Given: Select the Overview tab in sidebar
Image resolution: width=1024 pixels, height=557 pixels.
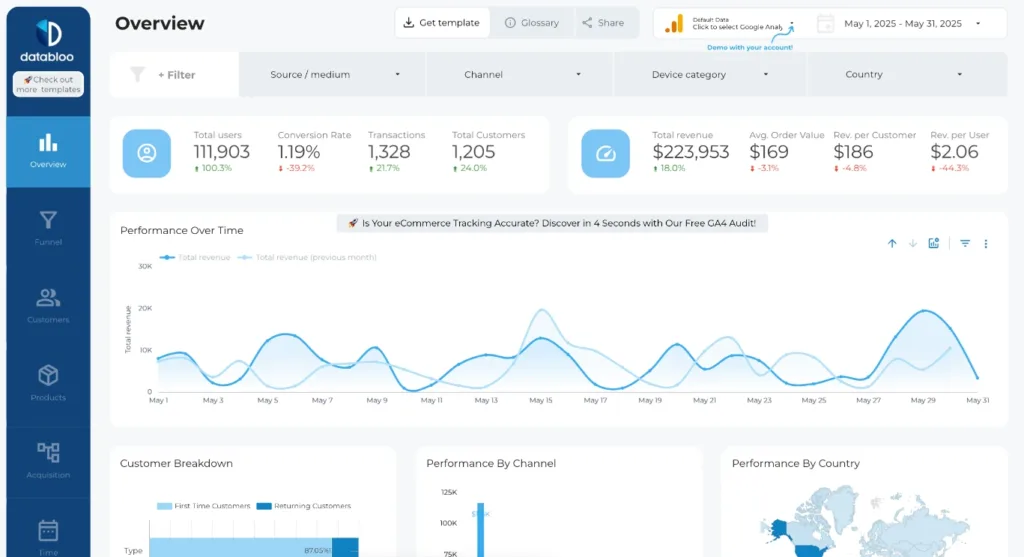Looking at the screenshot, I should coord(48,151).
